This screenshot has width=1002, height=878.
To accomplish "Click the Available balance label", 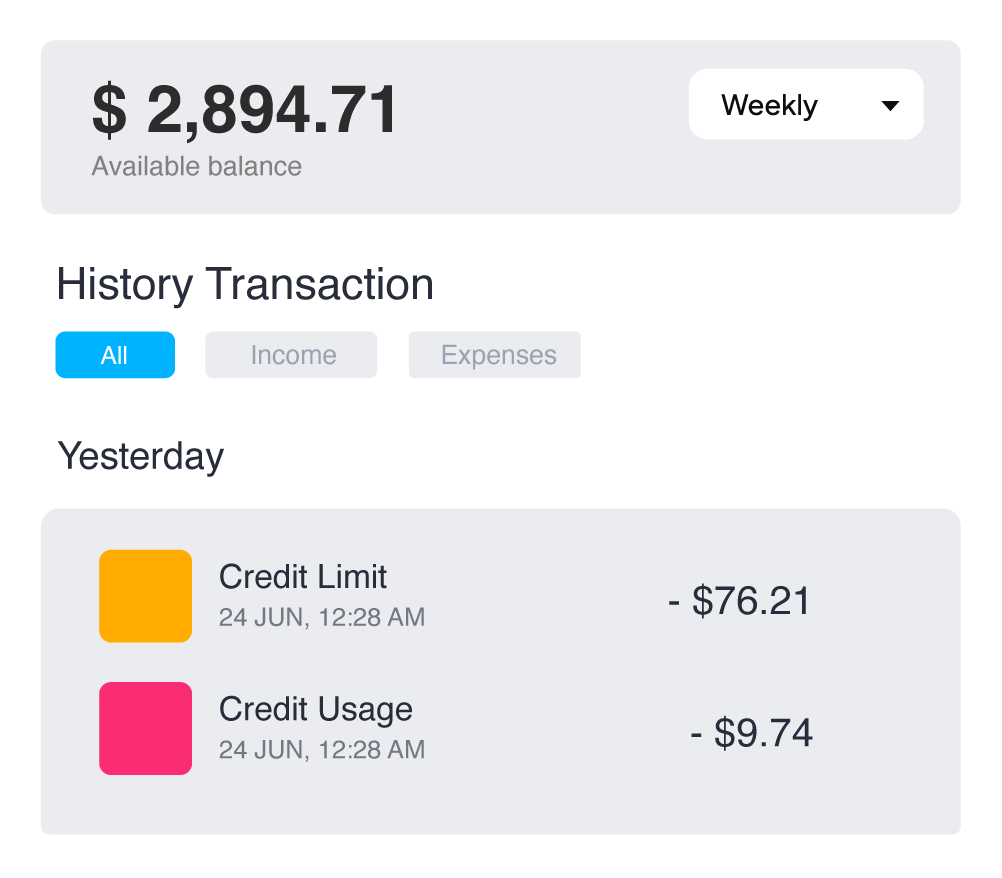I will (196, 166).
